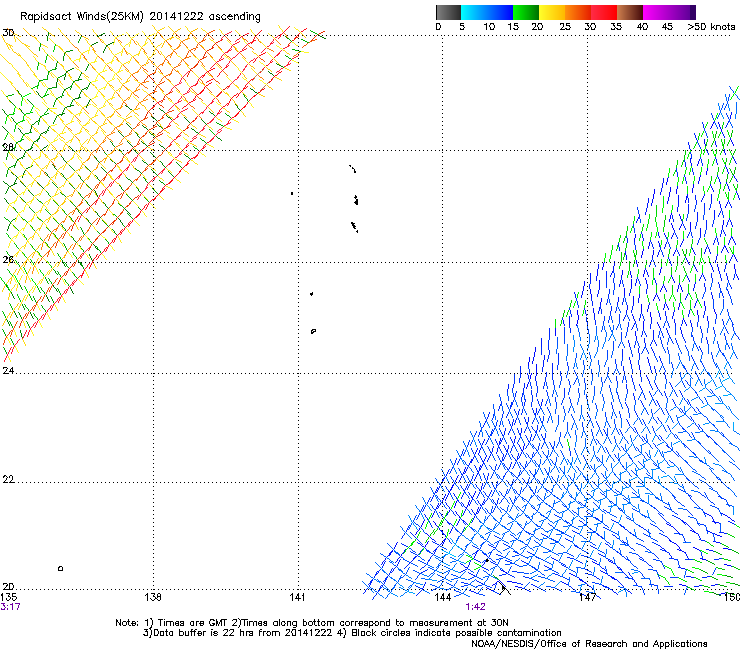
Task: Click the longitude label '135' on bottom axis
Action: [x=8, y=598]
